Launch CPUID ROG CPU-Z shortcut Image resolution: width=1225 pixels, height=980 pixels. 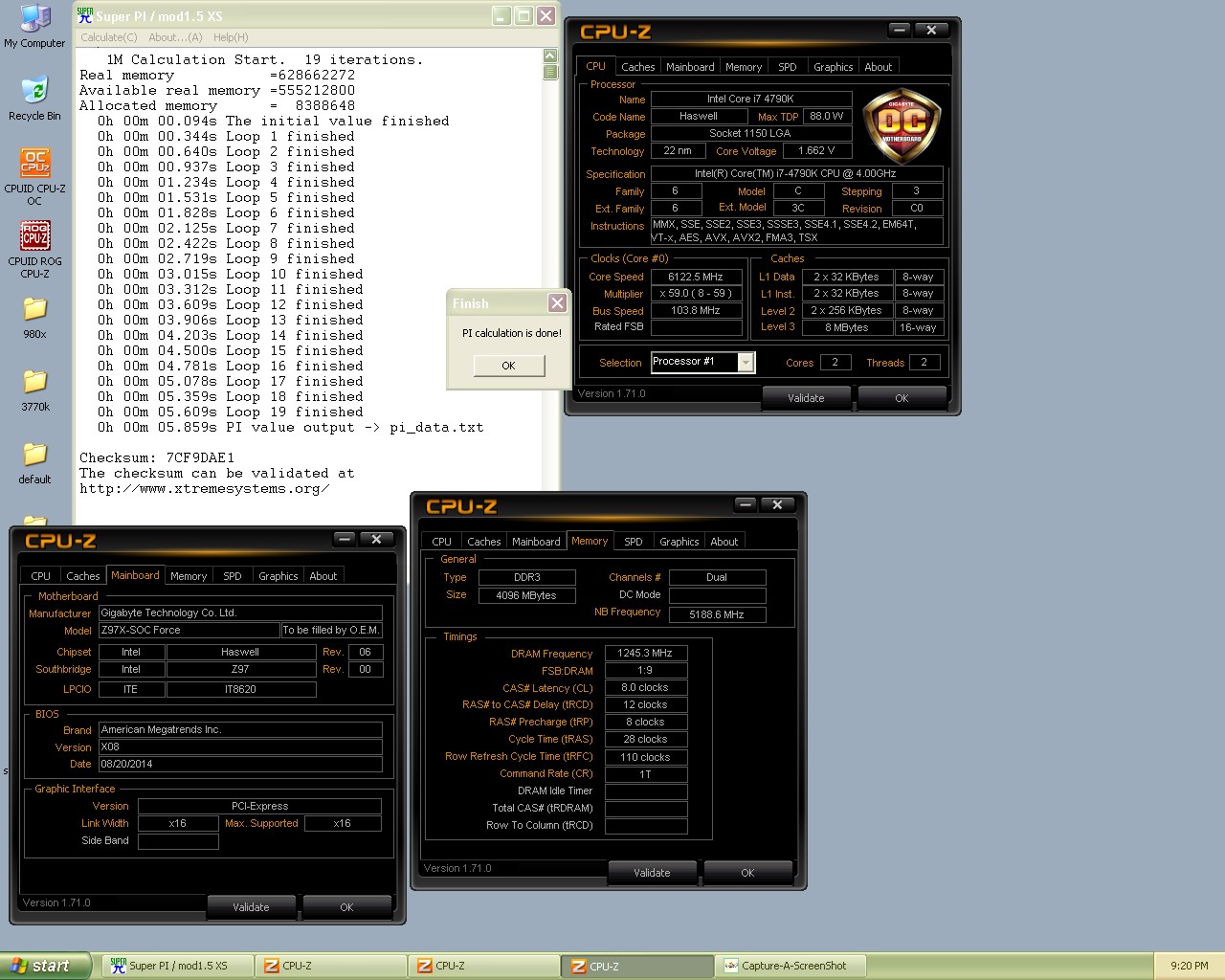[x=34, y=249]
